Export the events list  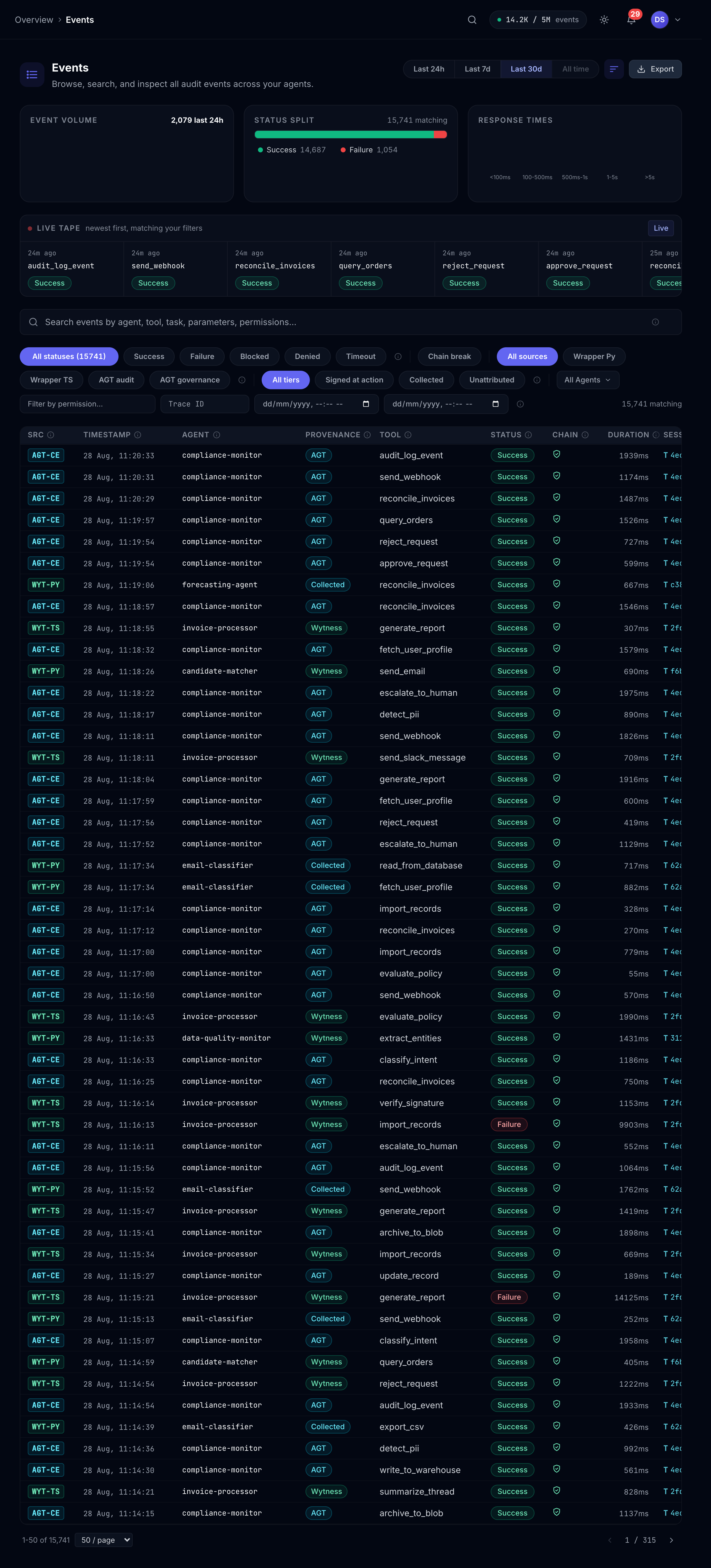point(655,69)
